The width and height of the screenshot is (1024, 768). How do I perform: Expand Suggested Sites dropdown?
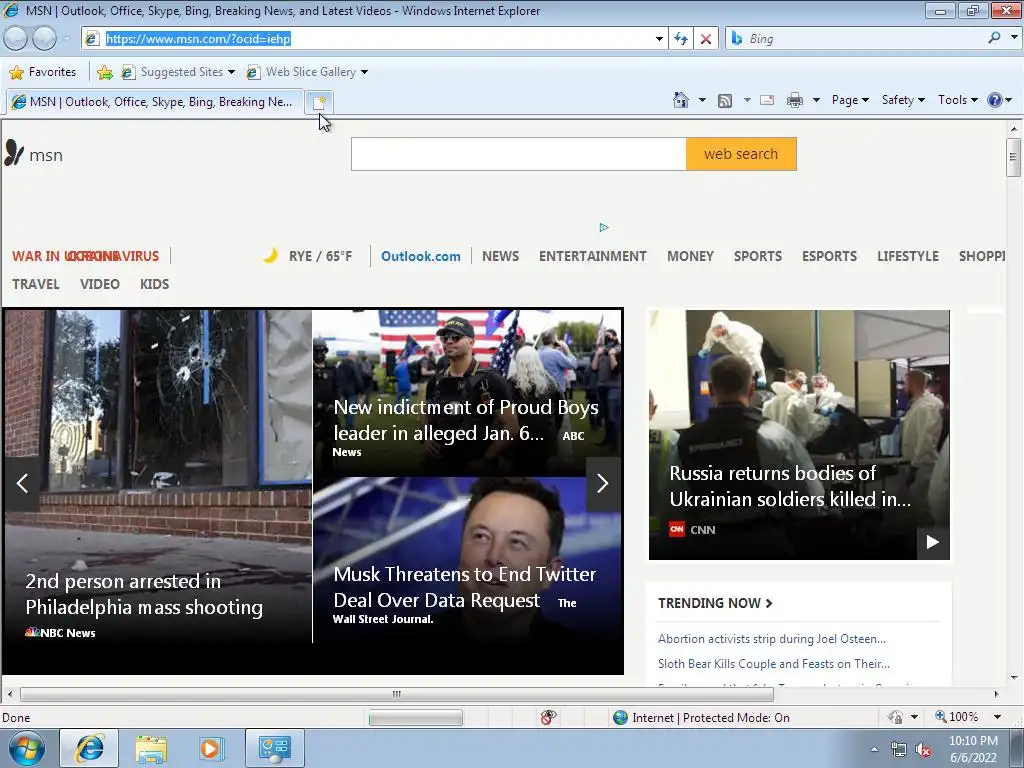231,72
